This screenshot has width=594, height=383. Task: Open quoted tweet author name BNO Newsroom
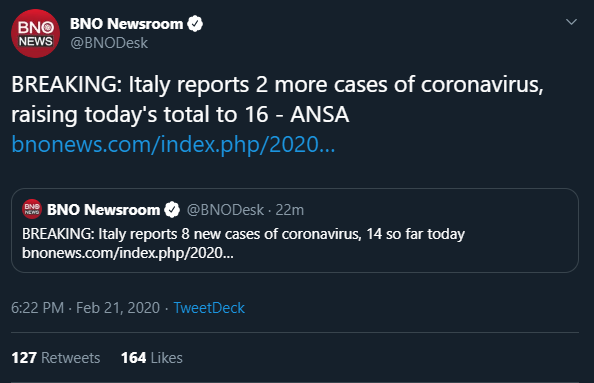(x=103, y=209)
